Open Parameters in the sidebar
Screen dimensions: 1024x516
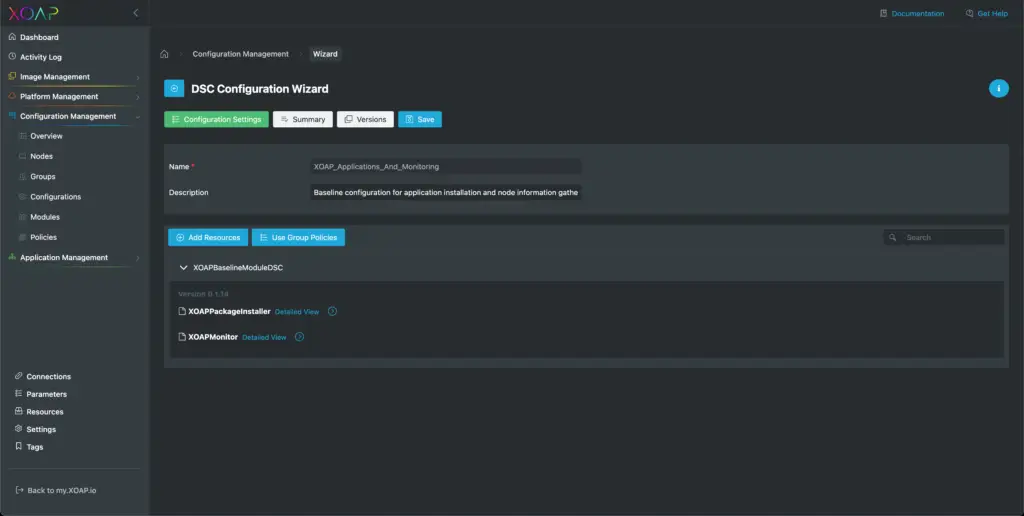click(x=46, y=394)
